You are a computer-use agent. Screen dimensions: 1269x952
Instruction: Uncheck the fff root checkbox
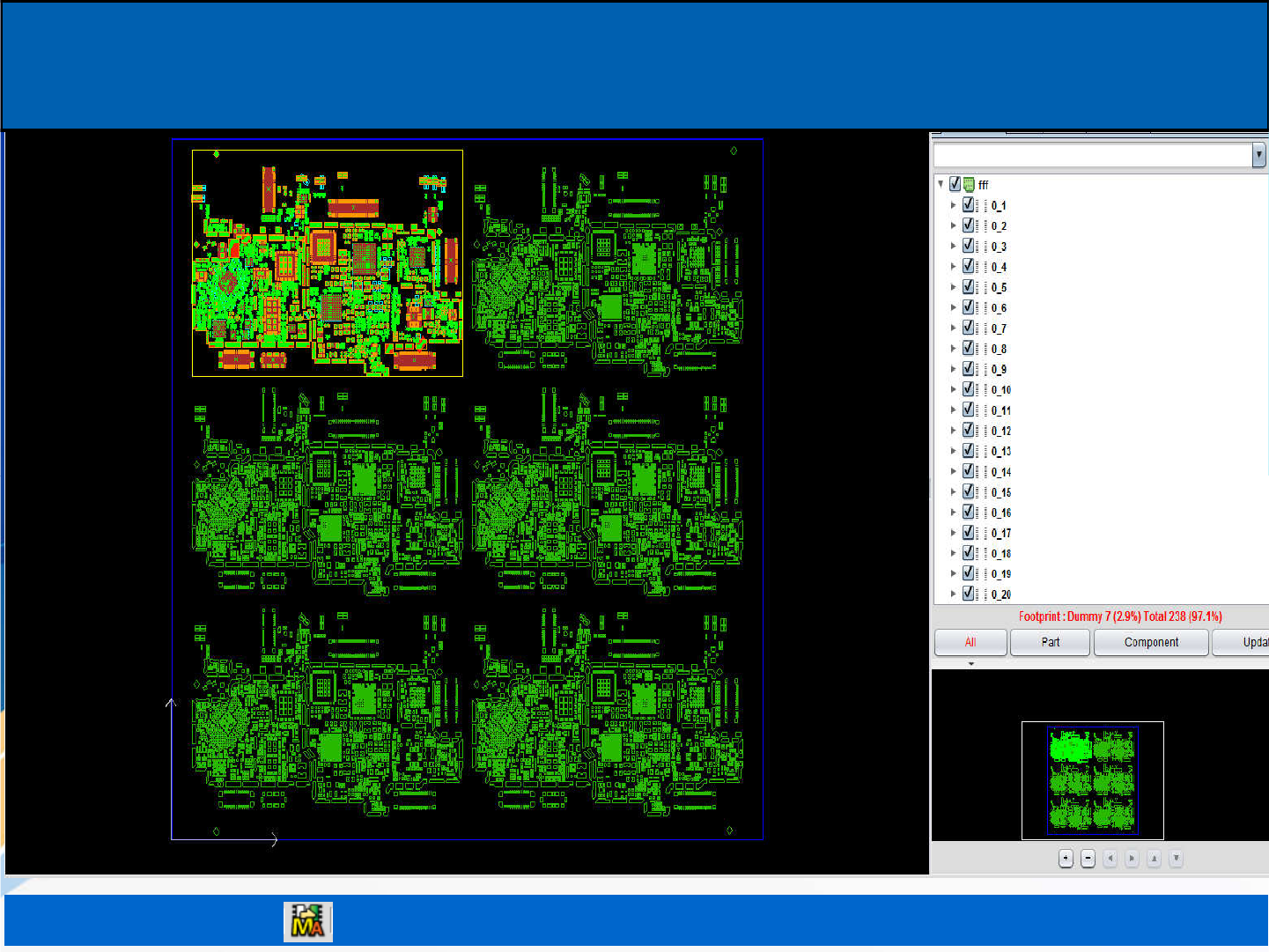coord(955,185)
